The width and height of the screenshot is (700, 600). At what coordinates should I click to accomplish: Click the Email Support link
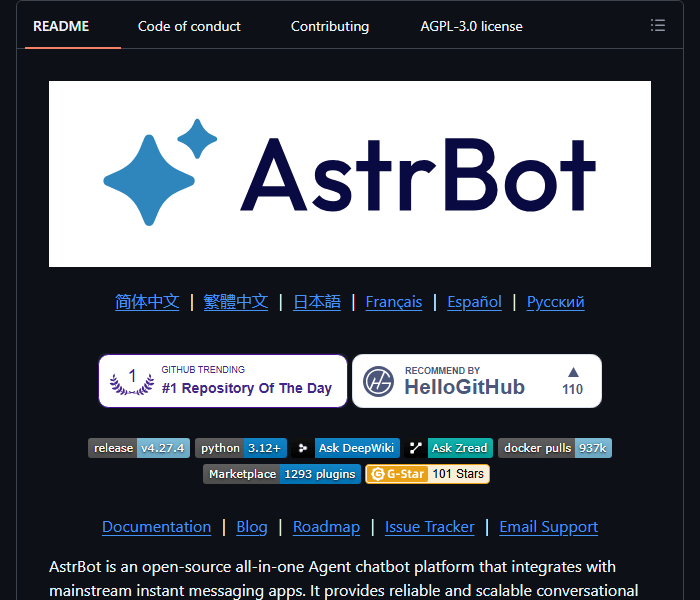coord(549,527)
